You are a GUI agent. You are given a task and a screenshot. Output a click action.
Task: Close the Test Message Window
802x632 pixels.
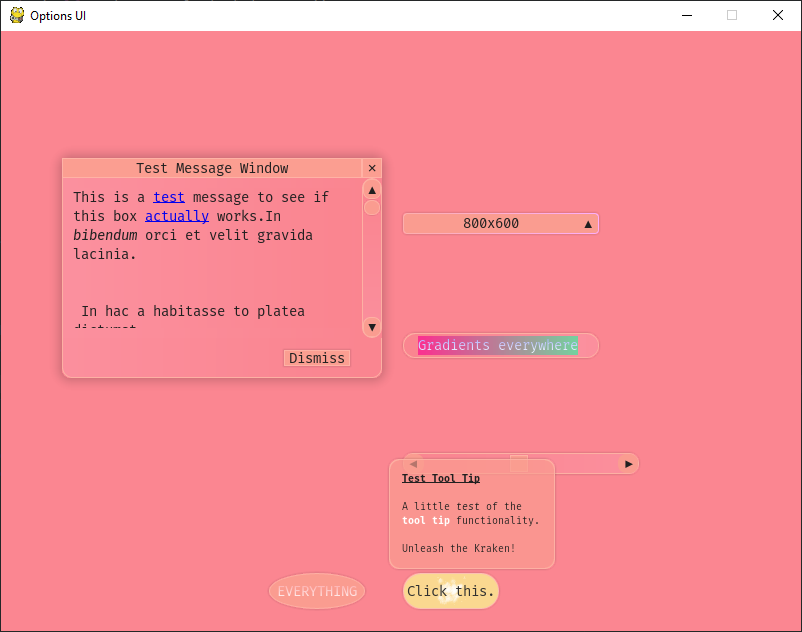click(372, 168)
